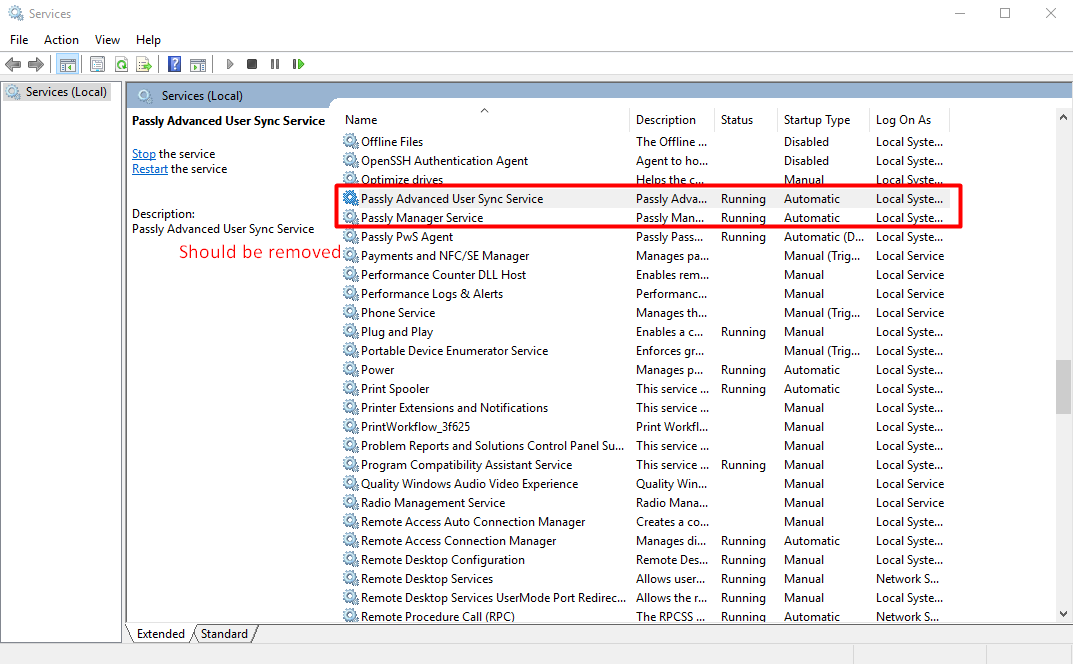Click gear icon of Print Spooler service
Viewport: 1073px width, 664px height.
pos(350,388)
